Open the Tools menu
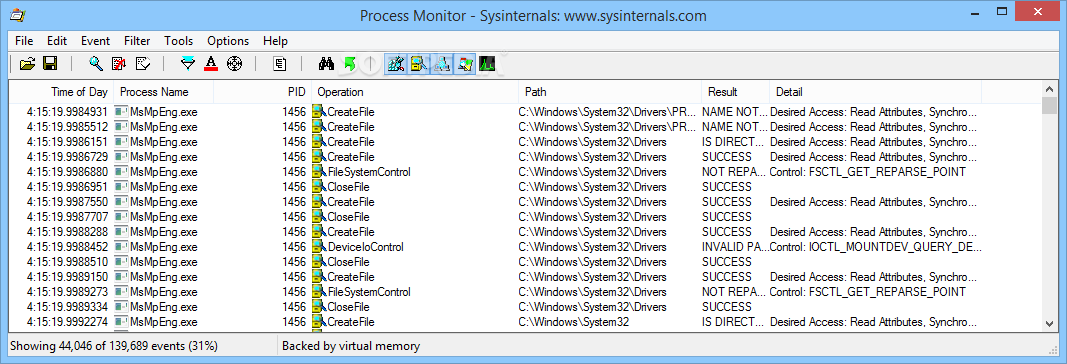The image size is (1067, 364). 178,41
